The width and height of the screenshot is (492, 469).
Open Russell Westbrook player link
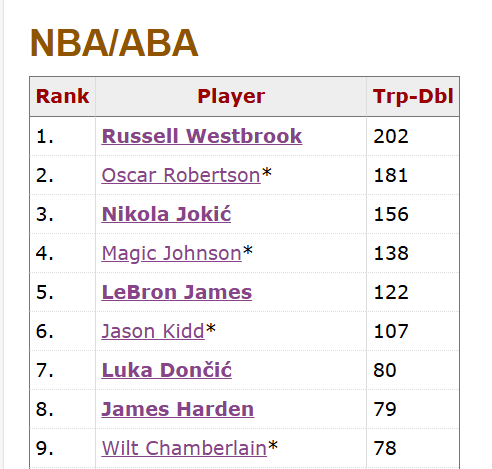click(202, 136)
